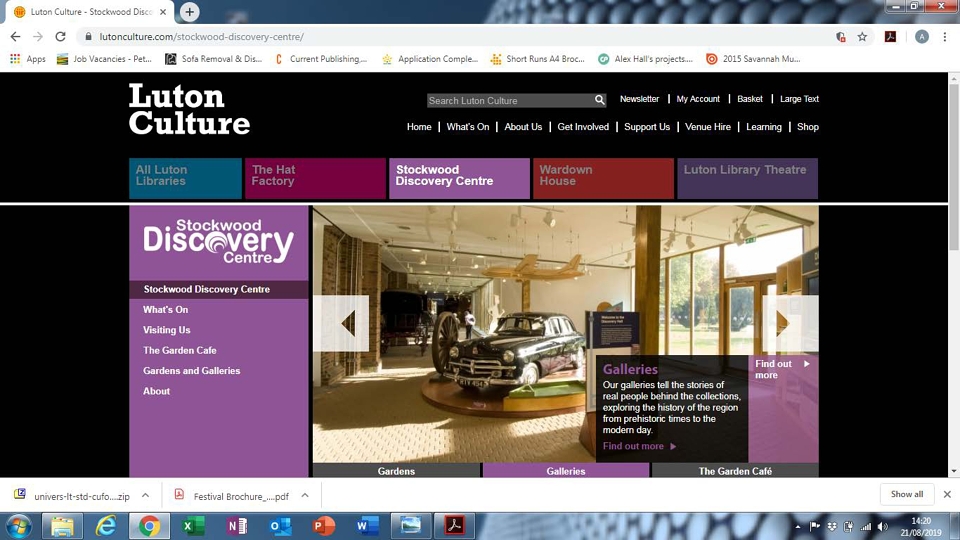This screenshot has height=540, width=960.
Task: Open About in the sidebar
Action: click(x=156, y=391)
